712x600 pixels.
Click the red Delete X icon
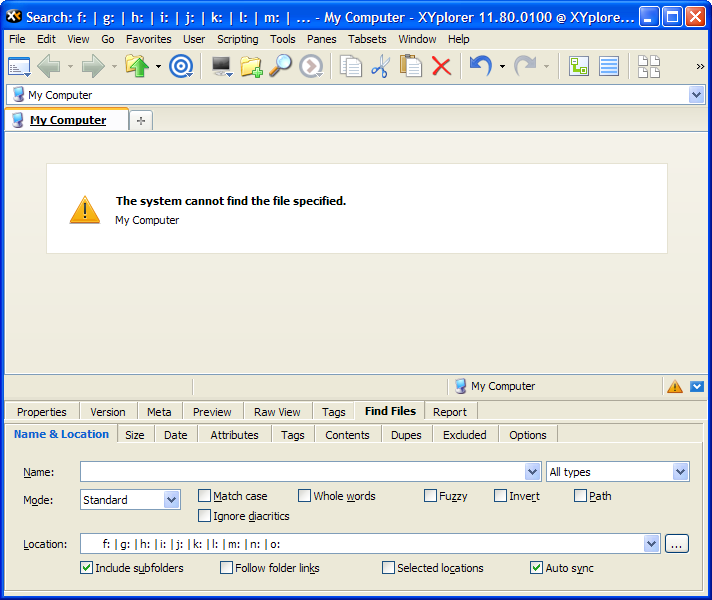(441, 67)
